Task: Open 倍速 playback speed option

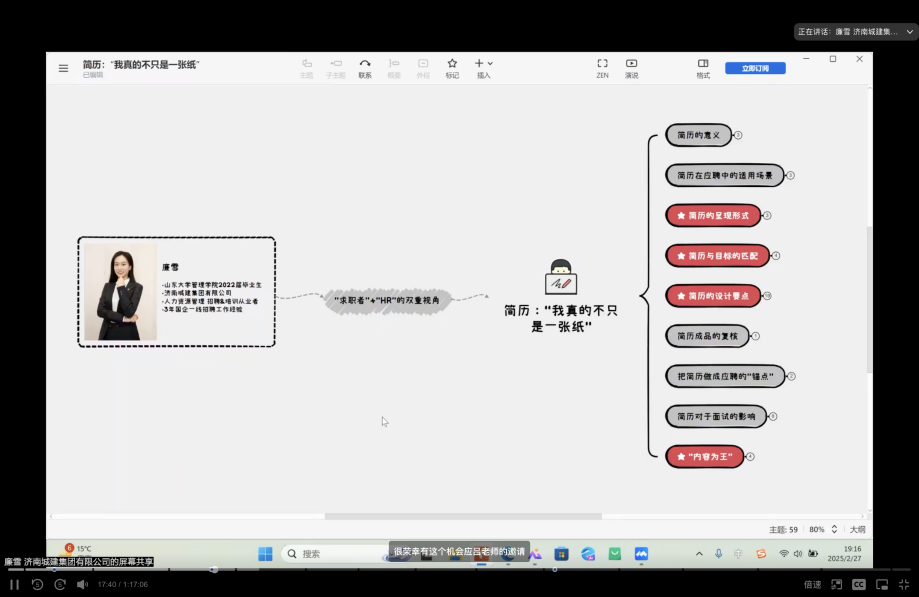Action: coord(812,584)
